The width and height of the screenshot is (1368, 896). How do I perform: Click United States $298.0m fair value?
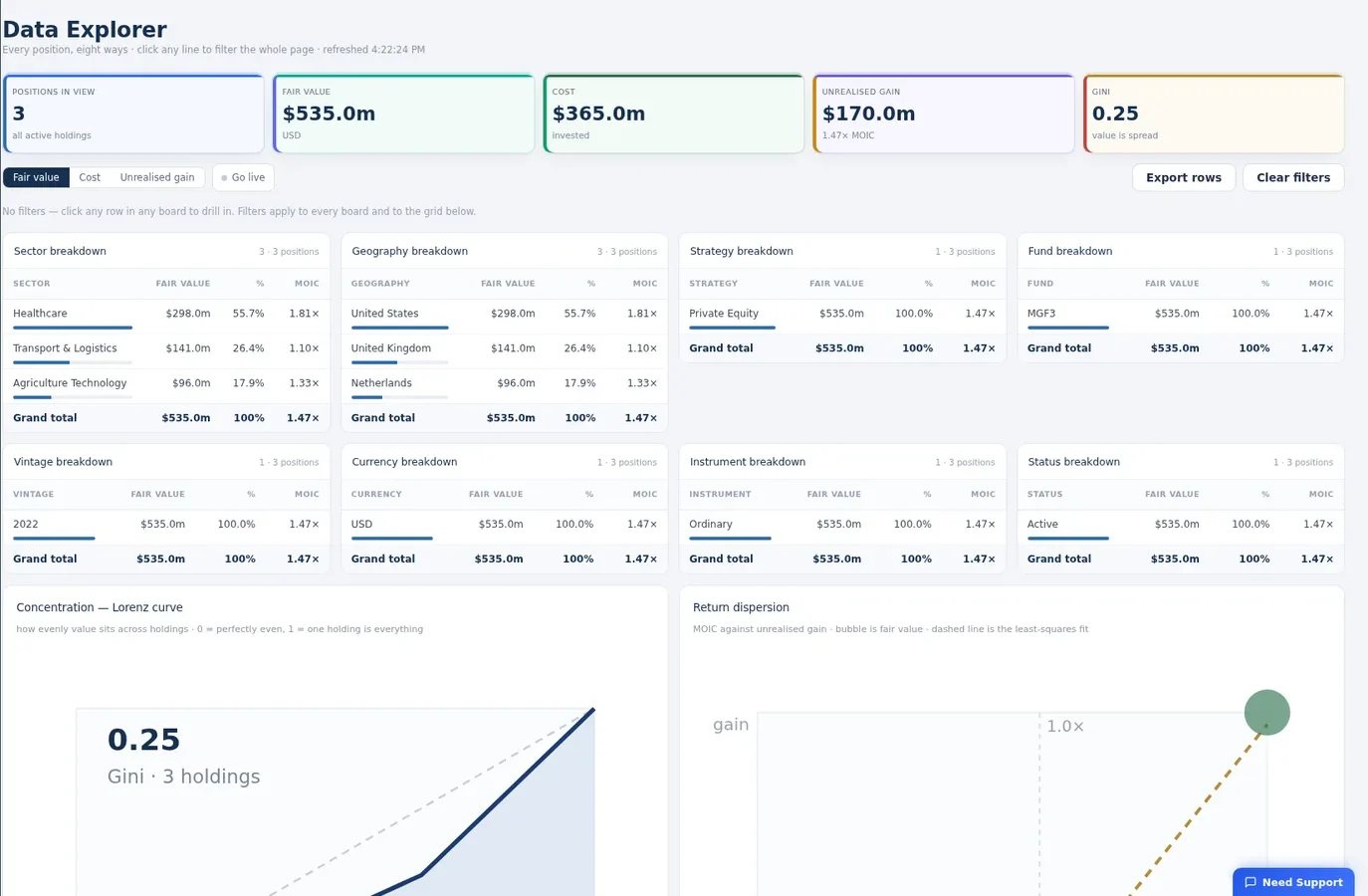(513, 314)
